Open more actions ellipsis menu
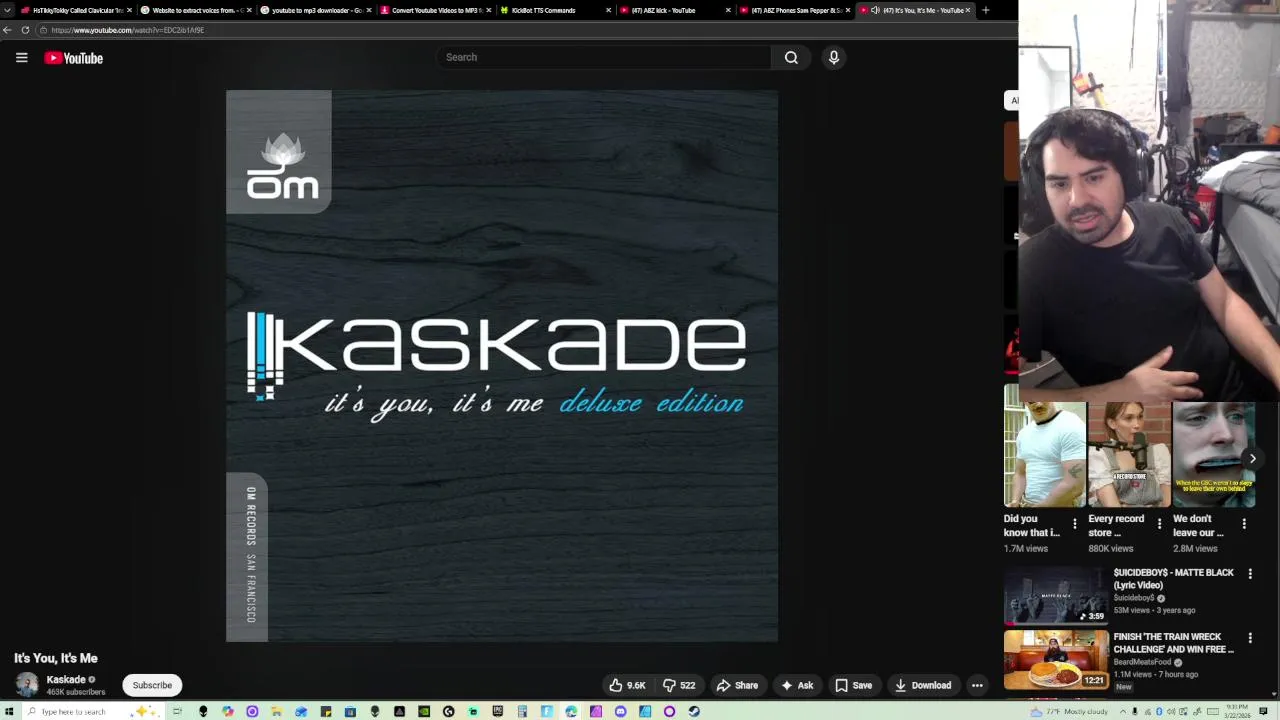The height and width of the screenshot is (720, 1280). [977, 685]
